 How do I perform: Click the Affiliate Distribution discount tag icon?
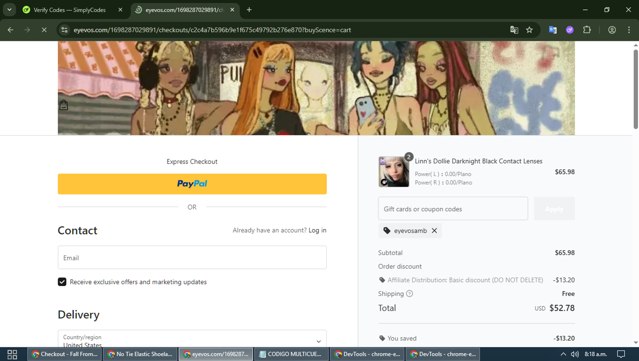382,280
